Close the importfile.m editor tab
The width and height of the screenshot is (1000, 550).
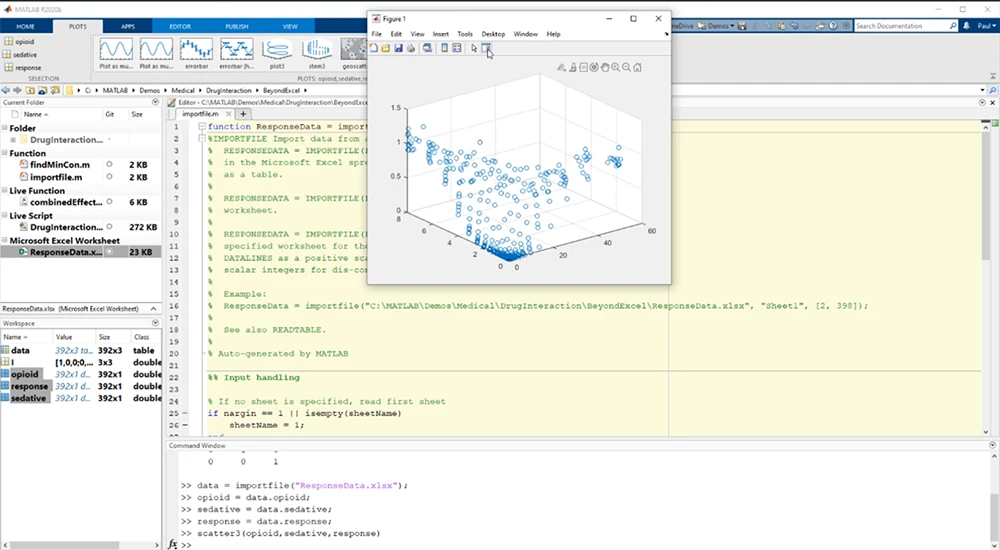tap(228, 114)
